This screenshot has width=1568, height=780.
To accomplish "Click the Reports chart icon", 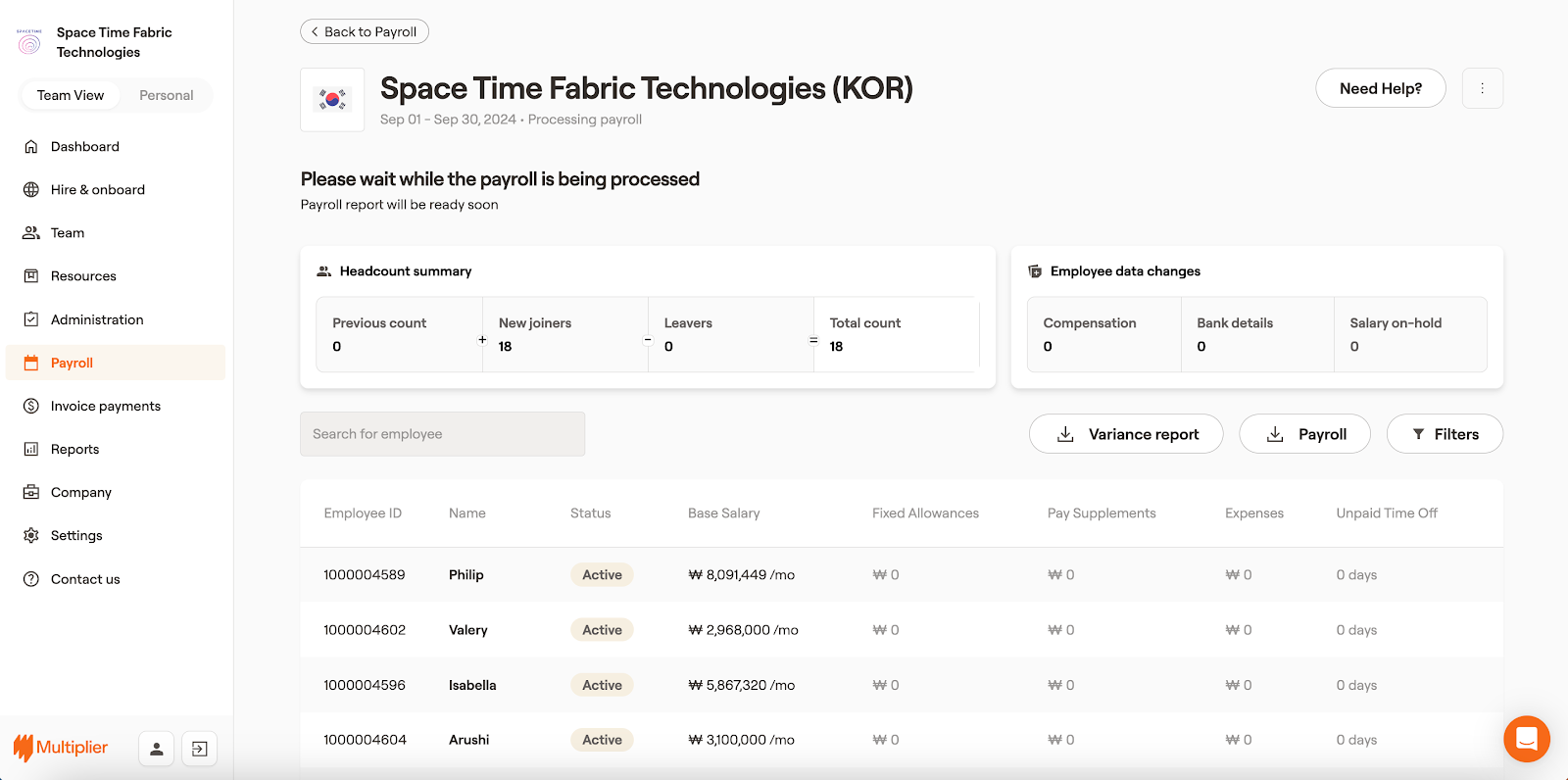I will [31, 449].
